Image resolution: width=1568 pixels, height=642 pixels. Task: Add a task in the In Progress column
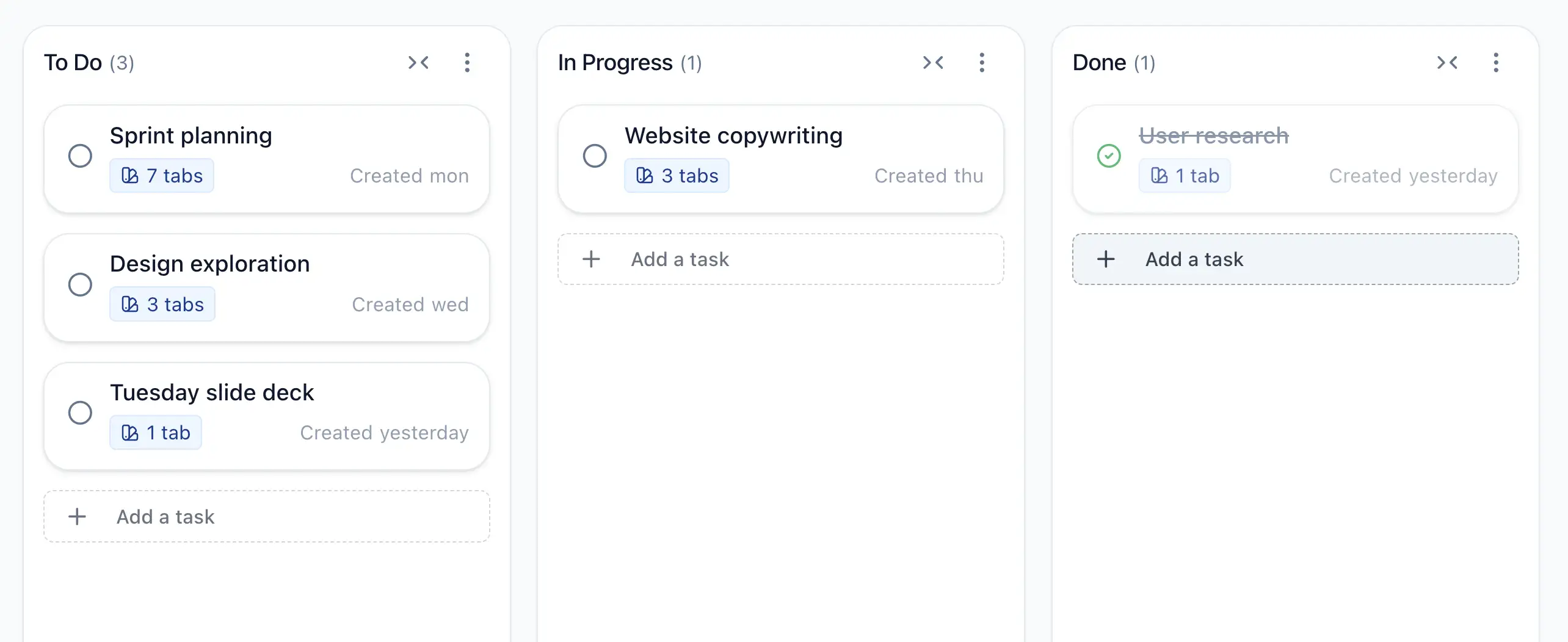[x=781, y=259]
